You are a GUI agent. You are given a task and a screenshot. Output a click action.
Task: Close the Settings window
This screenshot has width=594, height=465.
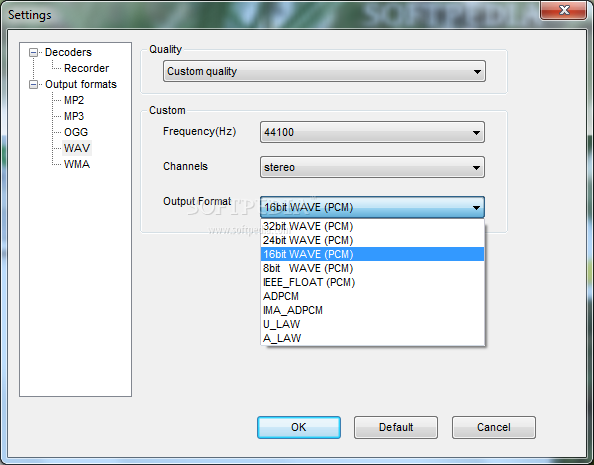[x=564, y=10]
